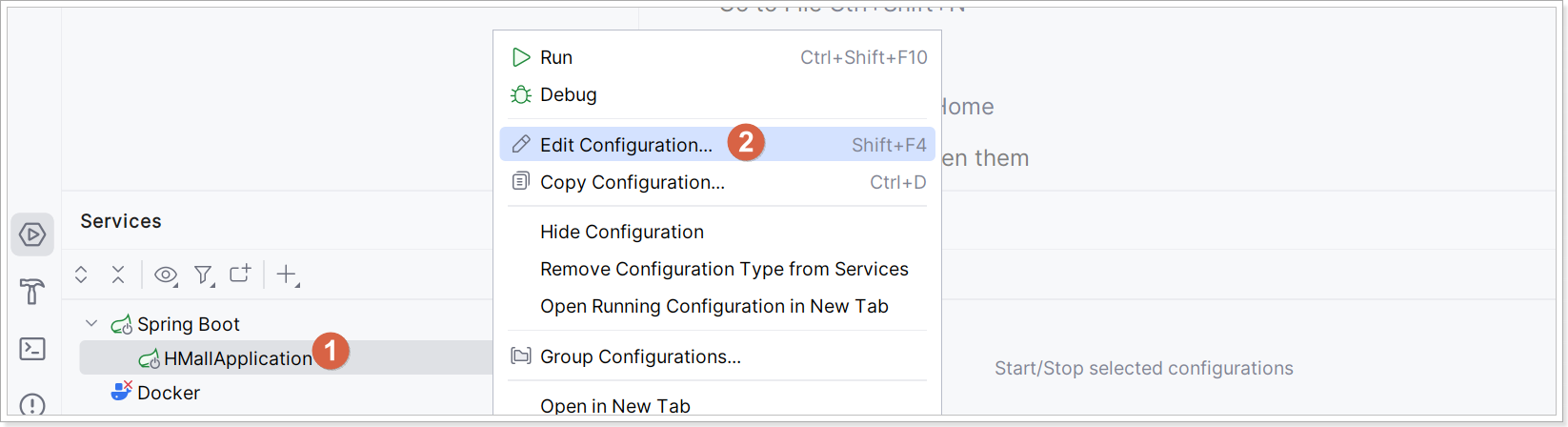Open the Terminal tool window icon
Image resolution: width=1568 pixels, height=427 pixels.
[32, 349]
